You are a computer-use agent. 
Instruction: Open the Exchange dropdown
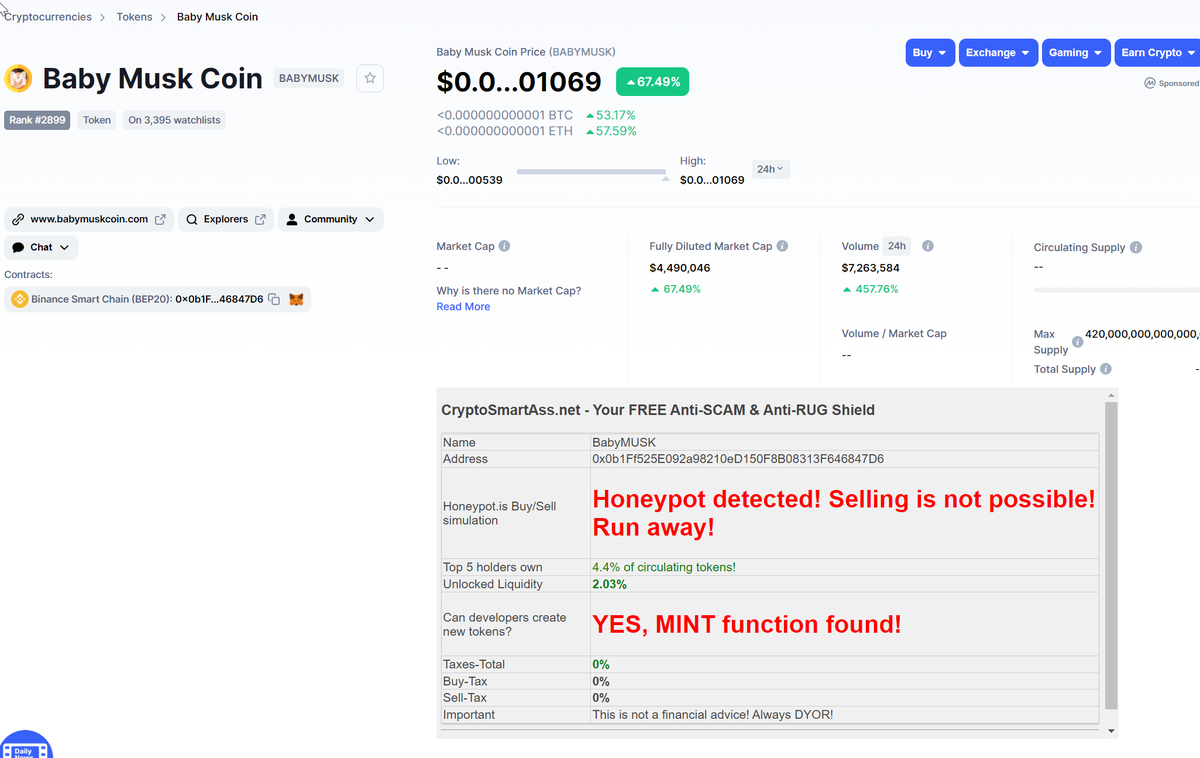[999, 53]
